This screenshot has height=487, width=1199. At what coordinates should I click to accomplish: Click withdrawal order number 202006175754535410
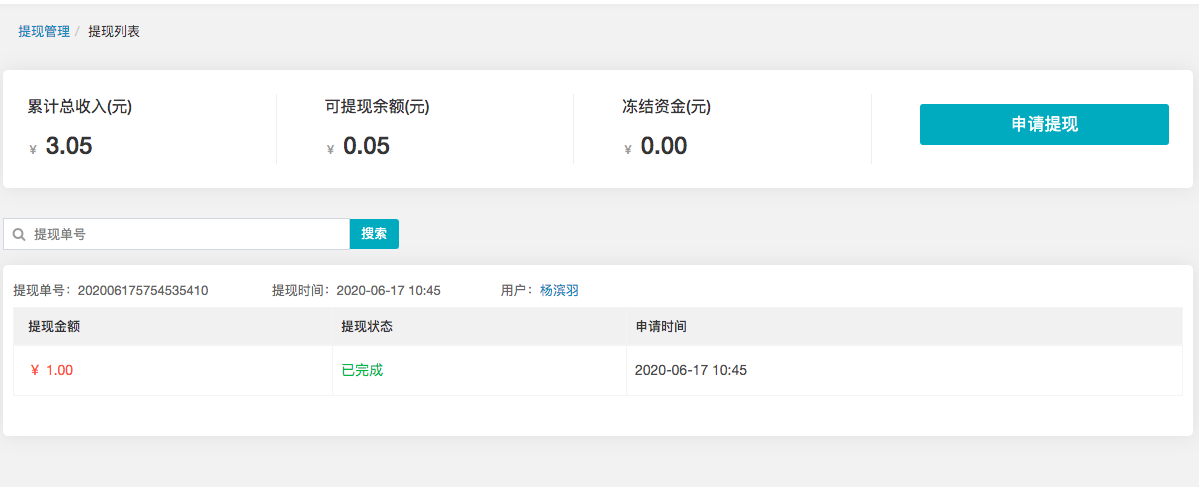click(x=143, y=291)
